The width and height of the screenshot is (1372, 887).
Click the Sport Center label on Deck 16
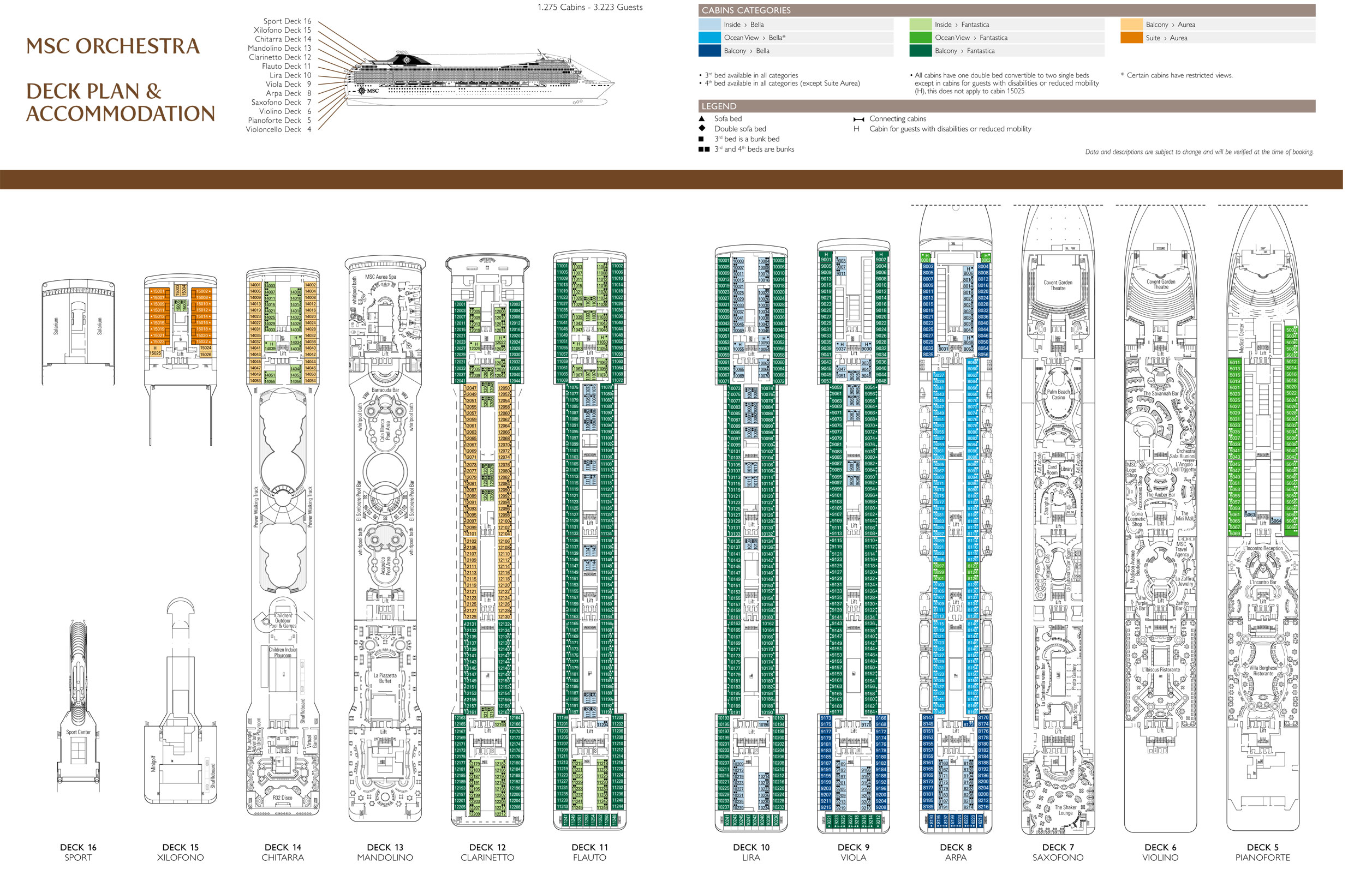79,732
